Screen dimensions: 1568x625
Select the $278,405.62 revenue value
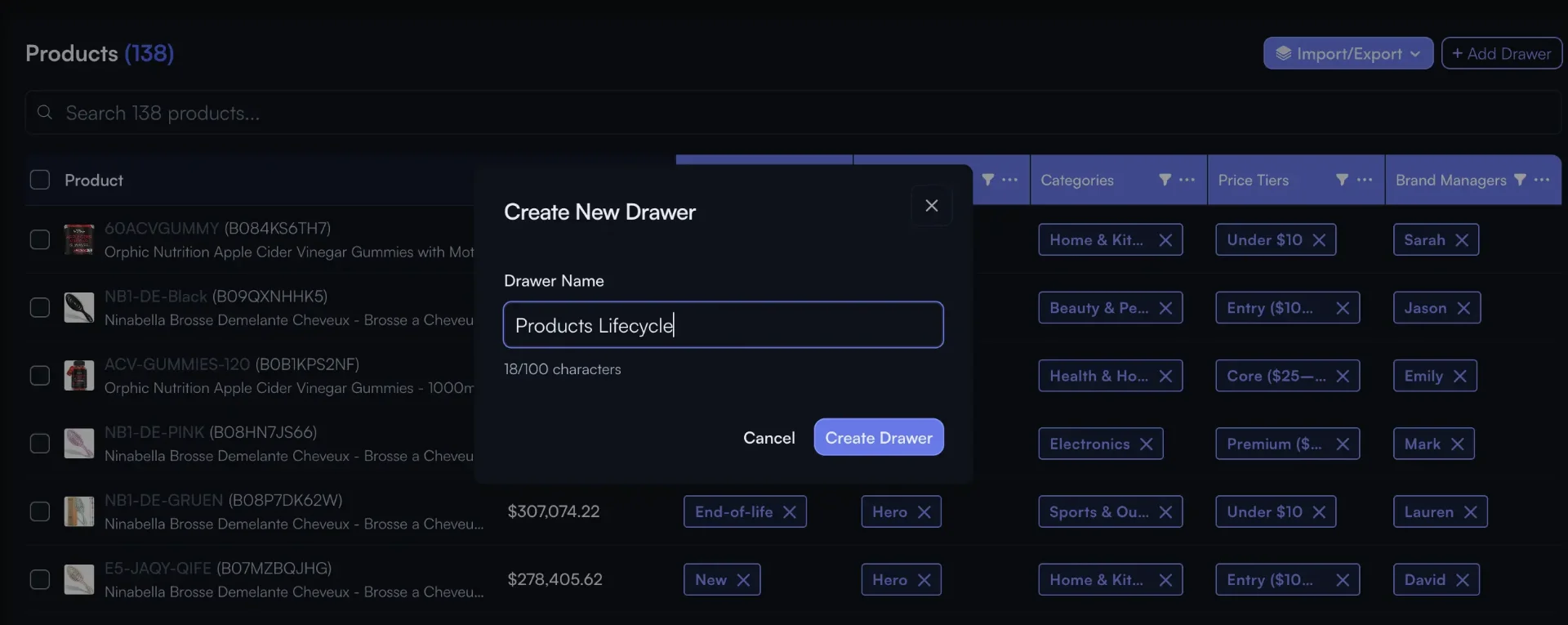[555, 580]
